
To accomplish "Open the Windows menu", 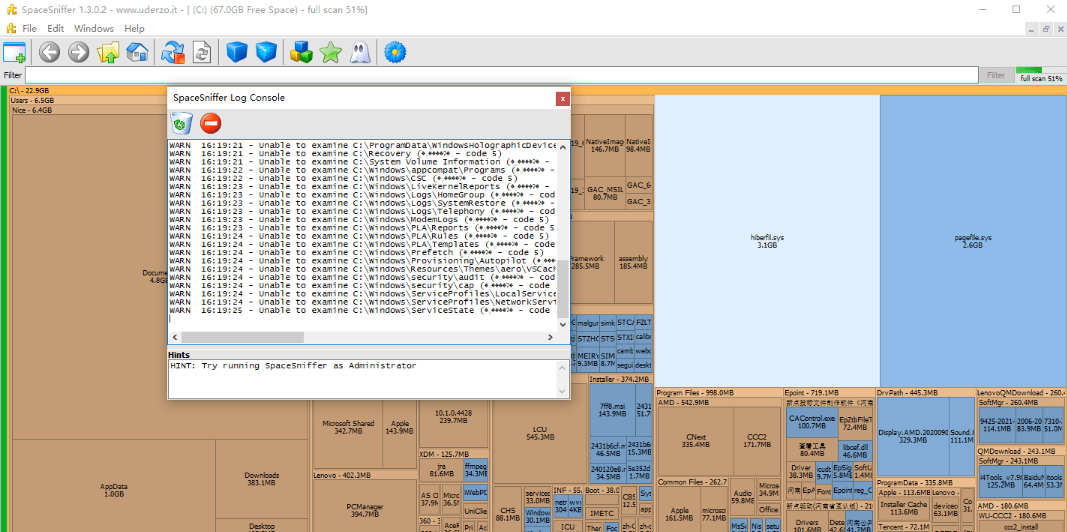I will point(94,29).
